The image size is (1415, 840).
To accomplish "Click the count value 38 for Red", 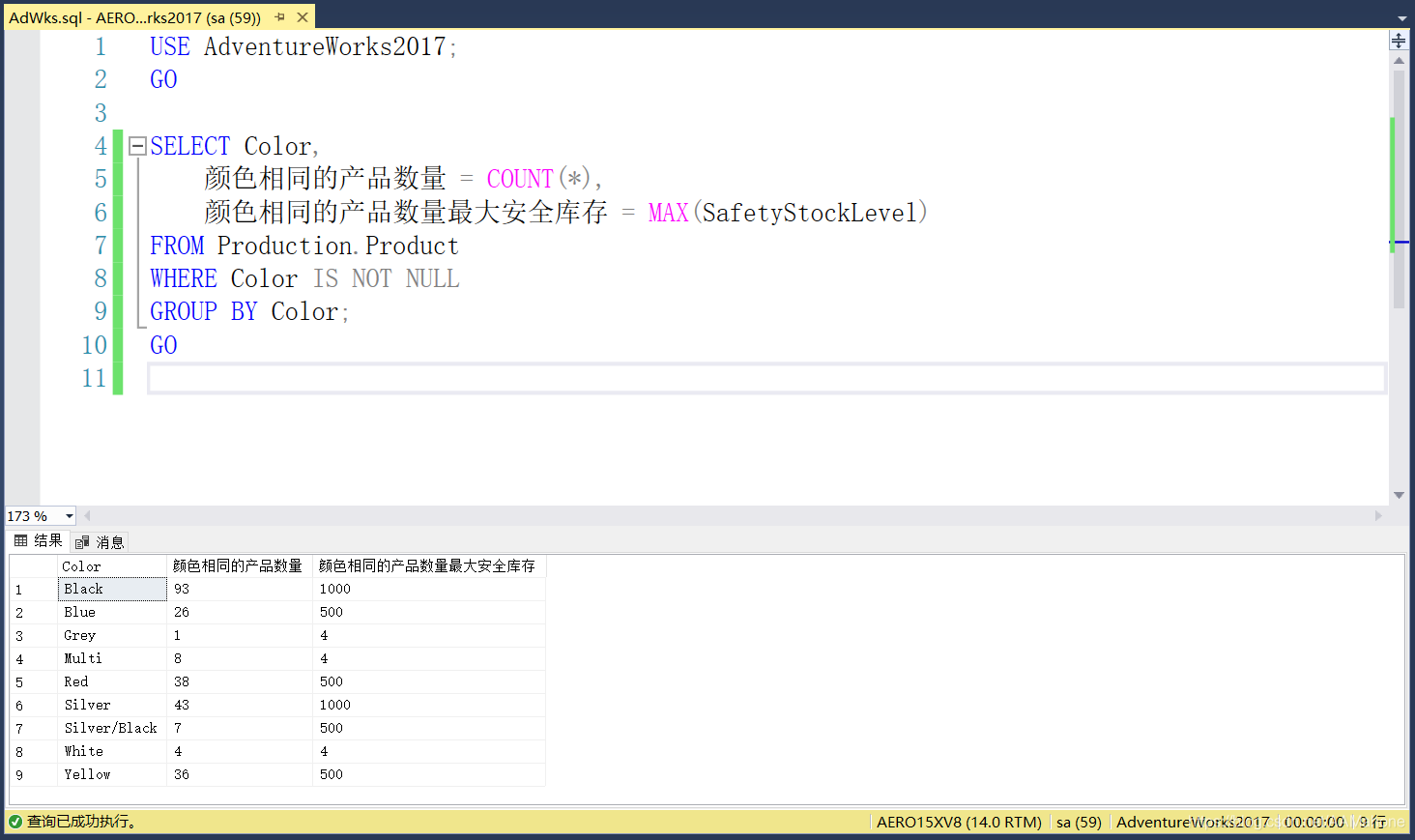I will tap(240, 681).
